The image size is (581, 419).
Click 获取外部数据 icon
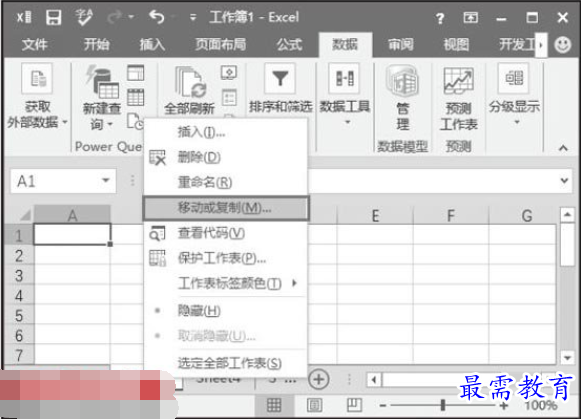tap(37, 79)
